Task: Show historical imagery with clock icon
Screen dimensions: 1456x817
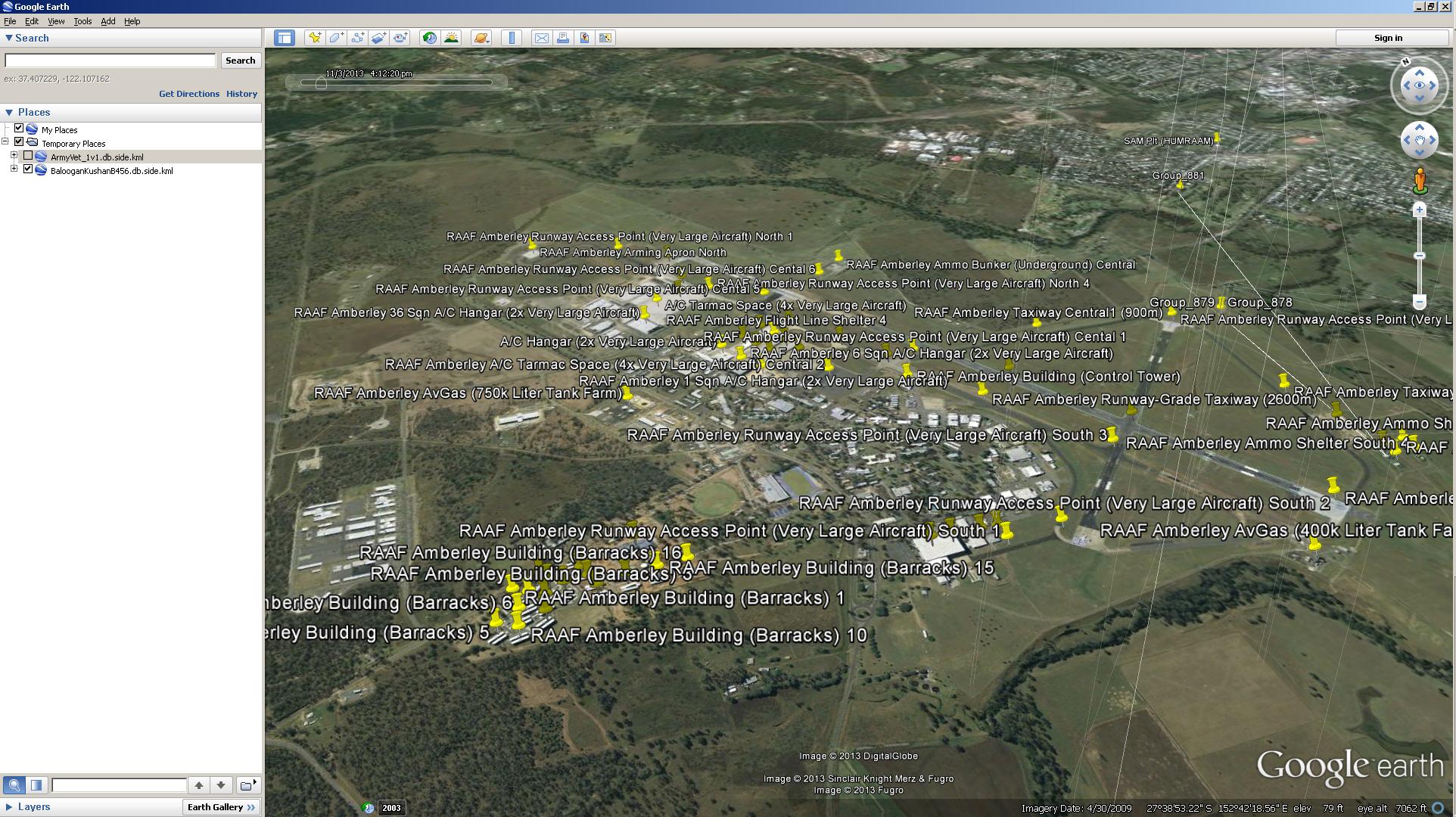Action: [430, 38]
